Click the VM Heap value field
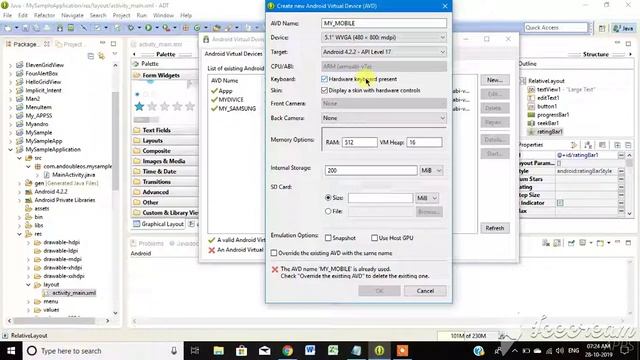 coord(424,142)
